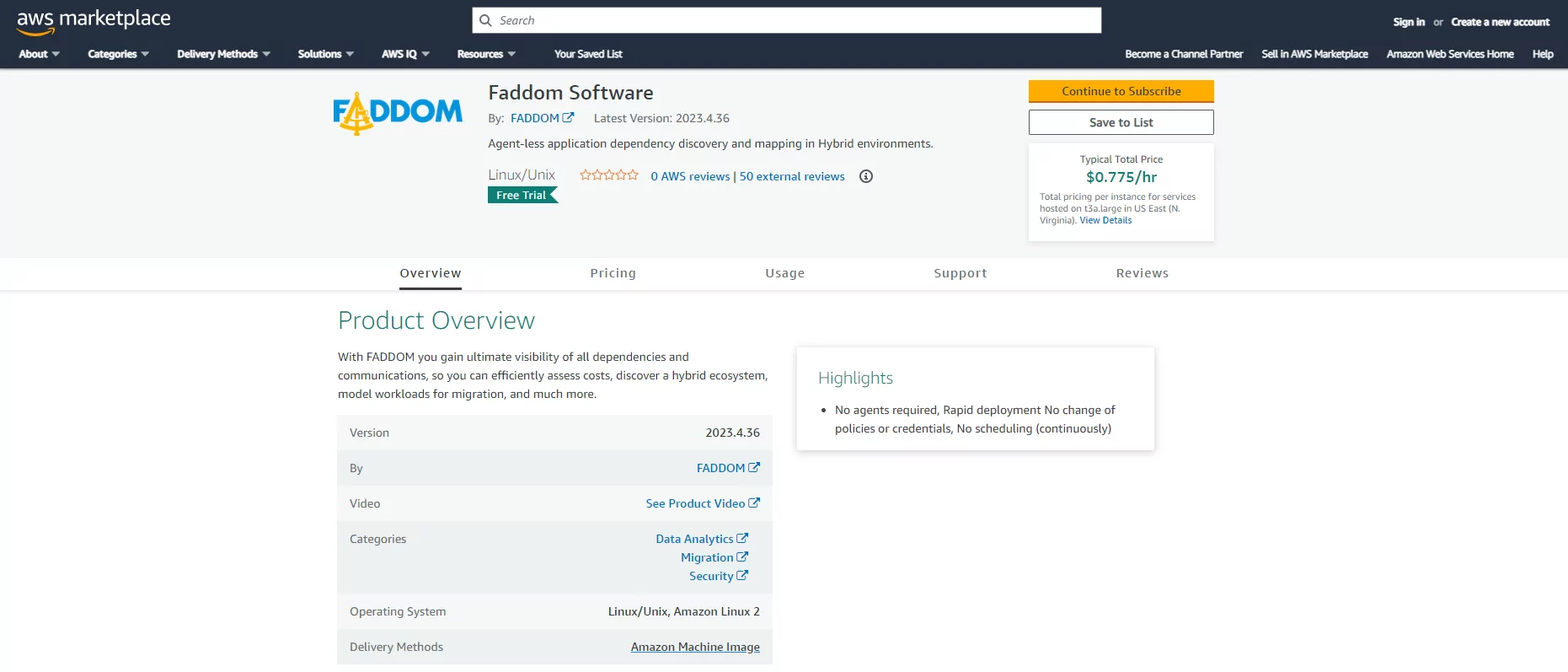Open View Details pricing link
The height and width of the screenshot is (672, 1568).
pyautogui.click(x=1105, y=220)
